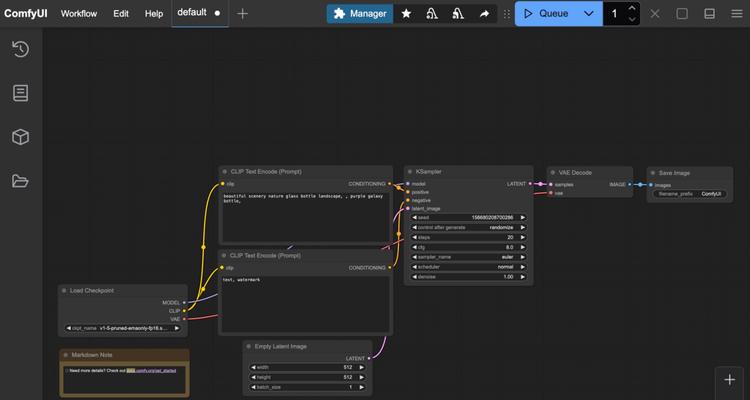This screenshot has width=750, height=400.
Task: Collapse the VAE Decode node via its dot
Action: tap(552, 173)
